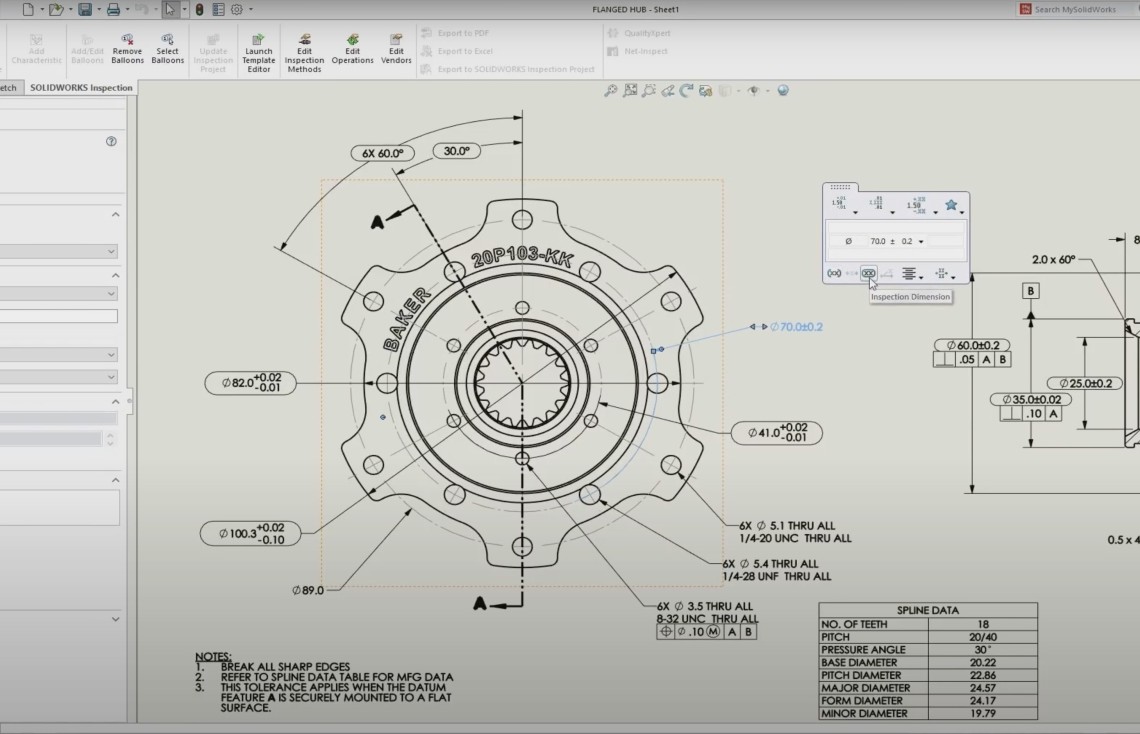Image resolution: width=1140 pixels, height=734 pixels.
Task: Click the Style star icon in the dimension palette
Action: pos(951,205)
